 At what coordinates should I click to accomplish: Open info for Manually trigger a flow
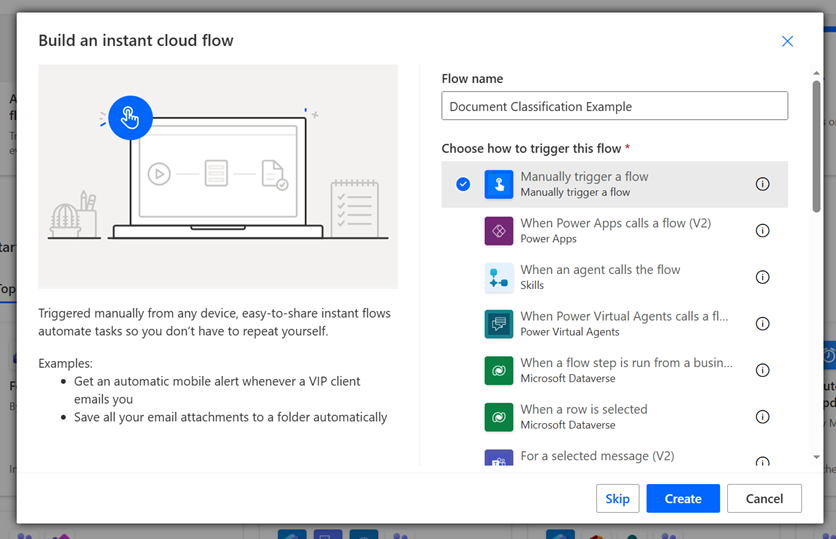coord(762,184)
